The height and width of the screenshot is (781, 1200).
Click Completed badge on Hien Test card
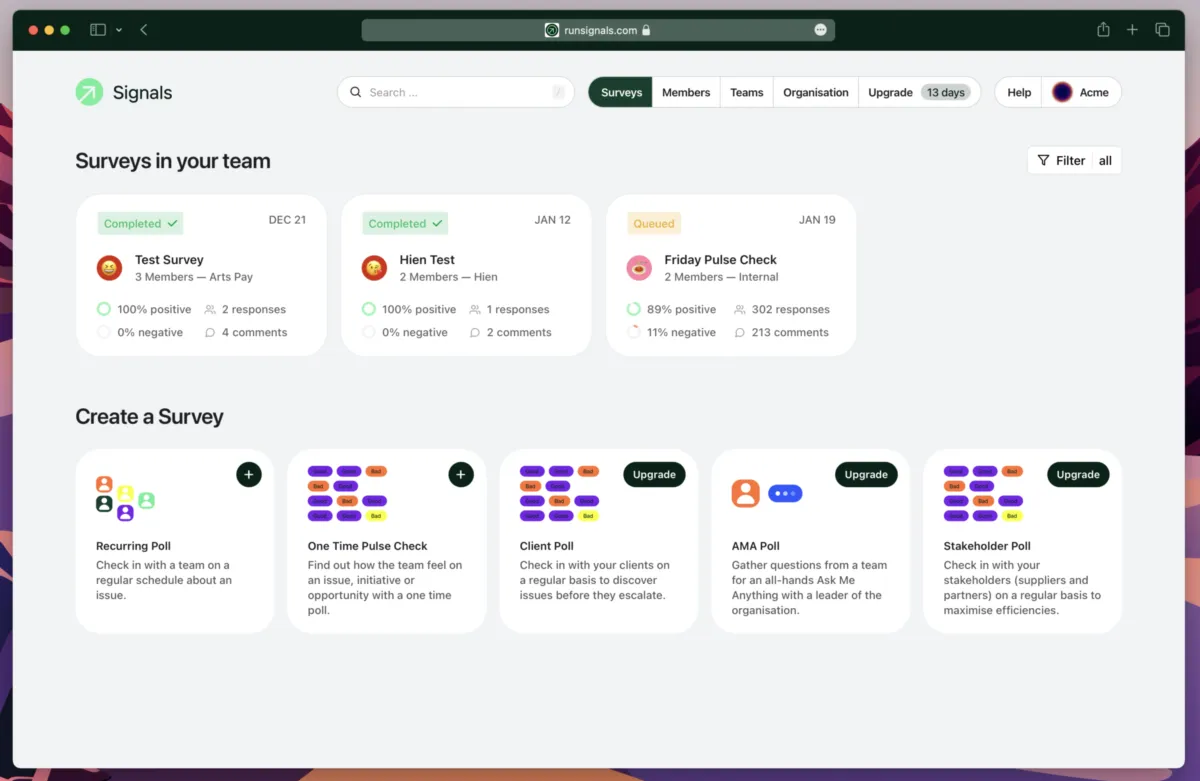(x=405, y=223)
